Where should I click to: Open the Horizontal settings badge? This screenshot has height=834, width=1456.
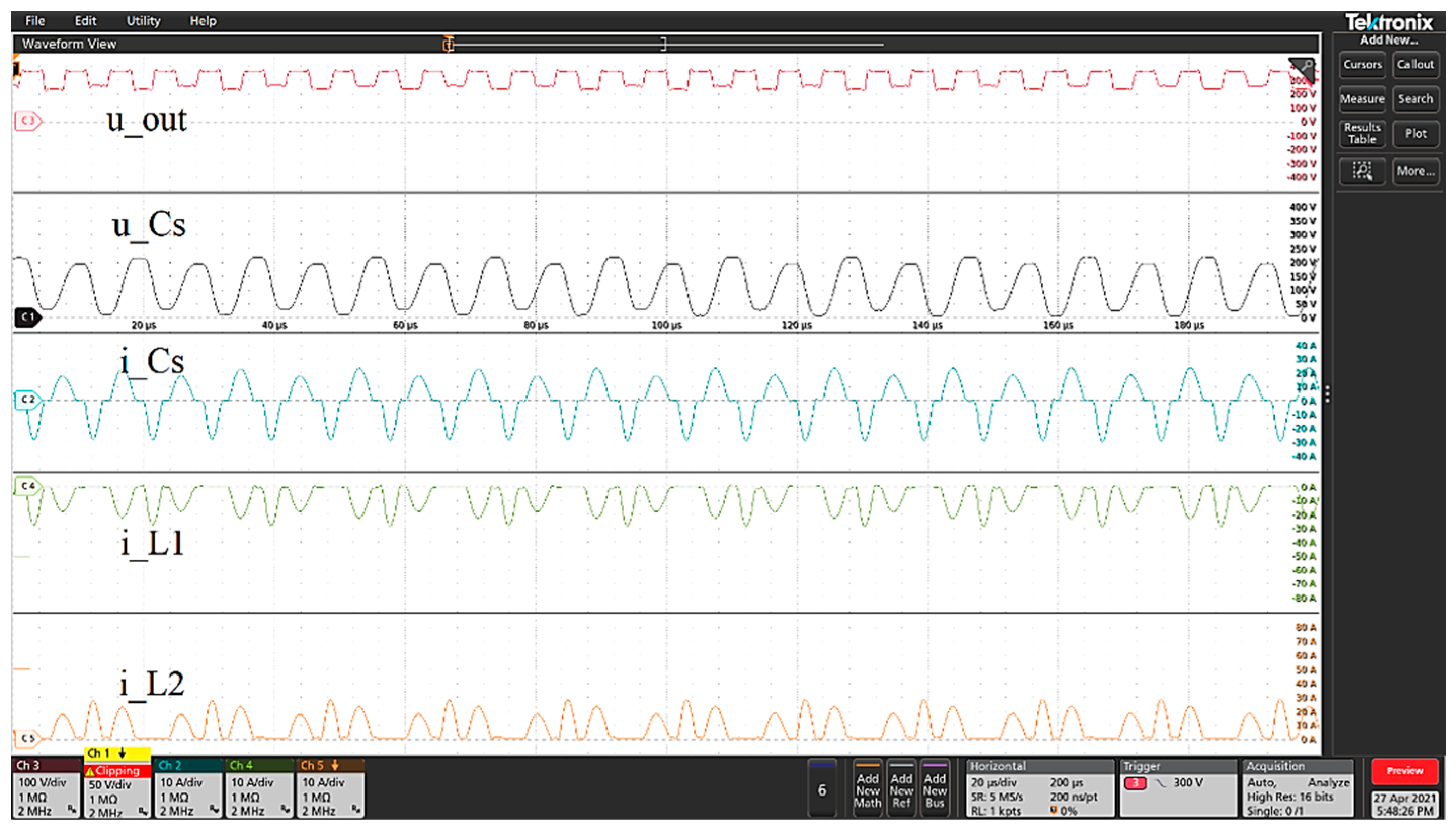click(x=1039, y=787)
